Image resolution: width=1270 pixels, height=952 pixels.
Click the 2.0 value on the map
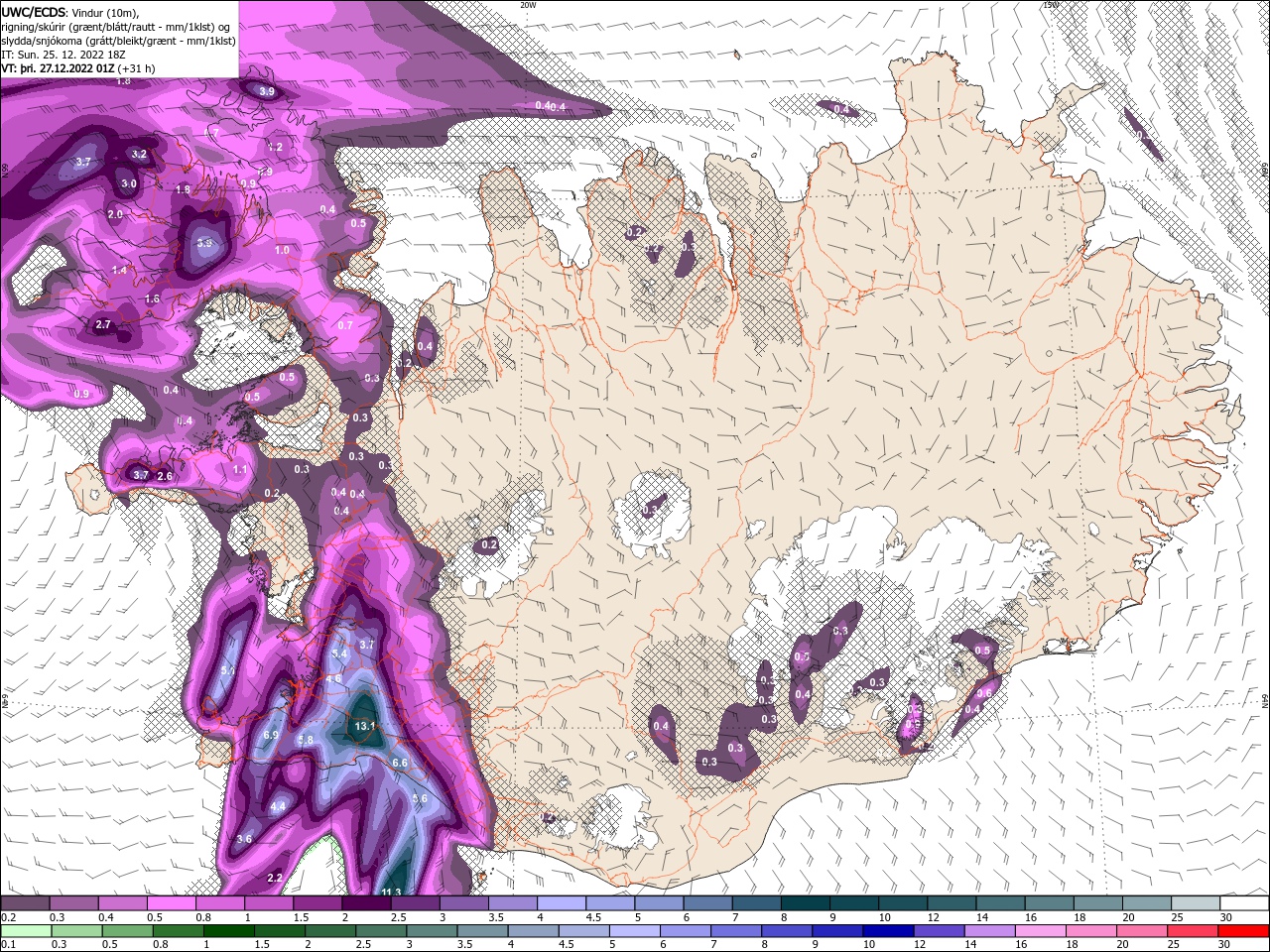coord(115,214)
